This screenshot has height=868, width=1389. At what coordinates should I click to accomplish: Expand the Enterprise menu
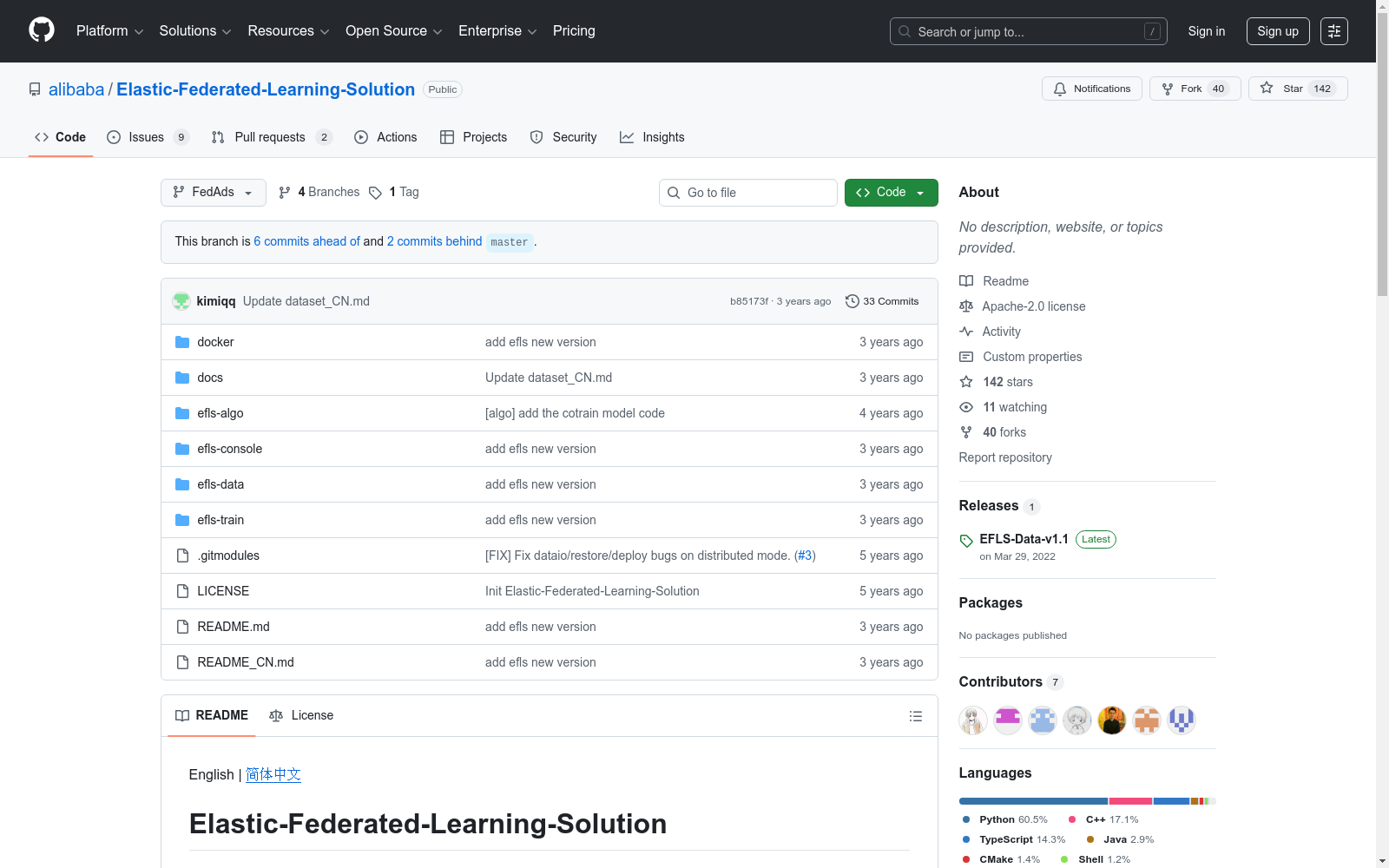(x=497, y=31)
